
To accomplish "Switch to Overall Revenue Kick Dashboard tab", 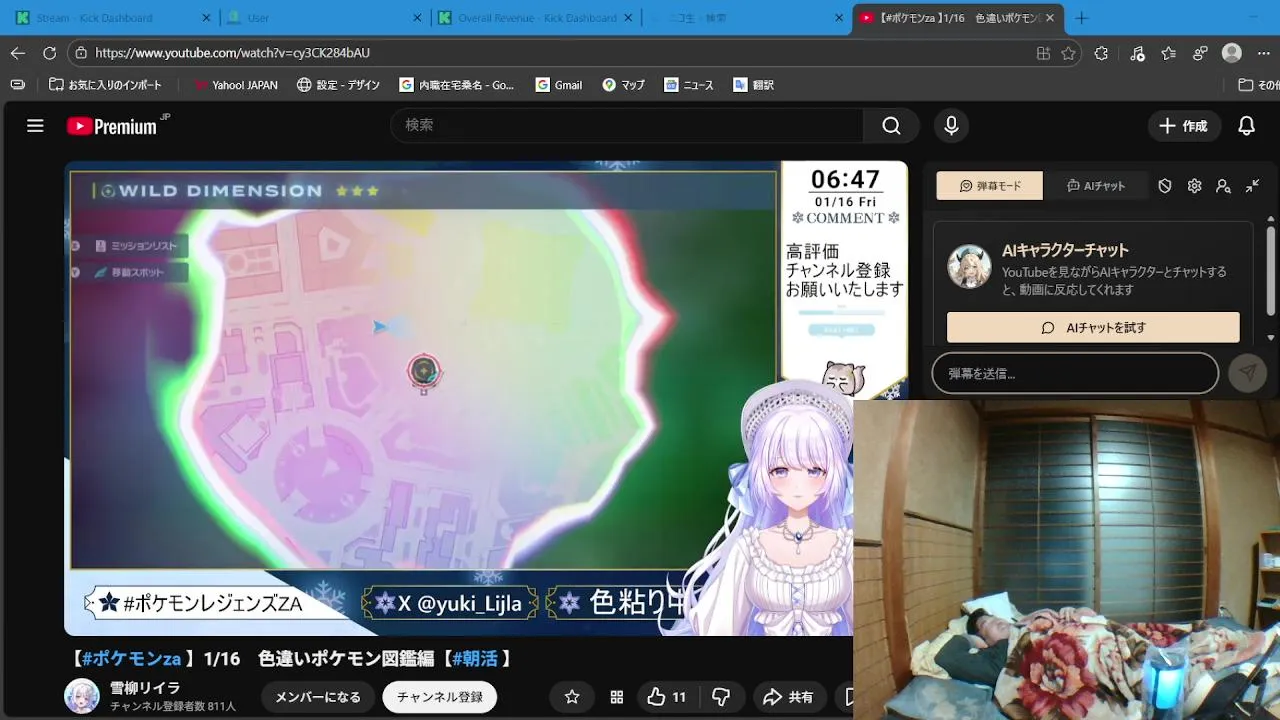I will click(535, 18).
